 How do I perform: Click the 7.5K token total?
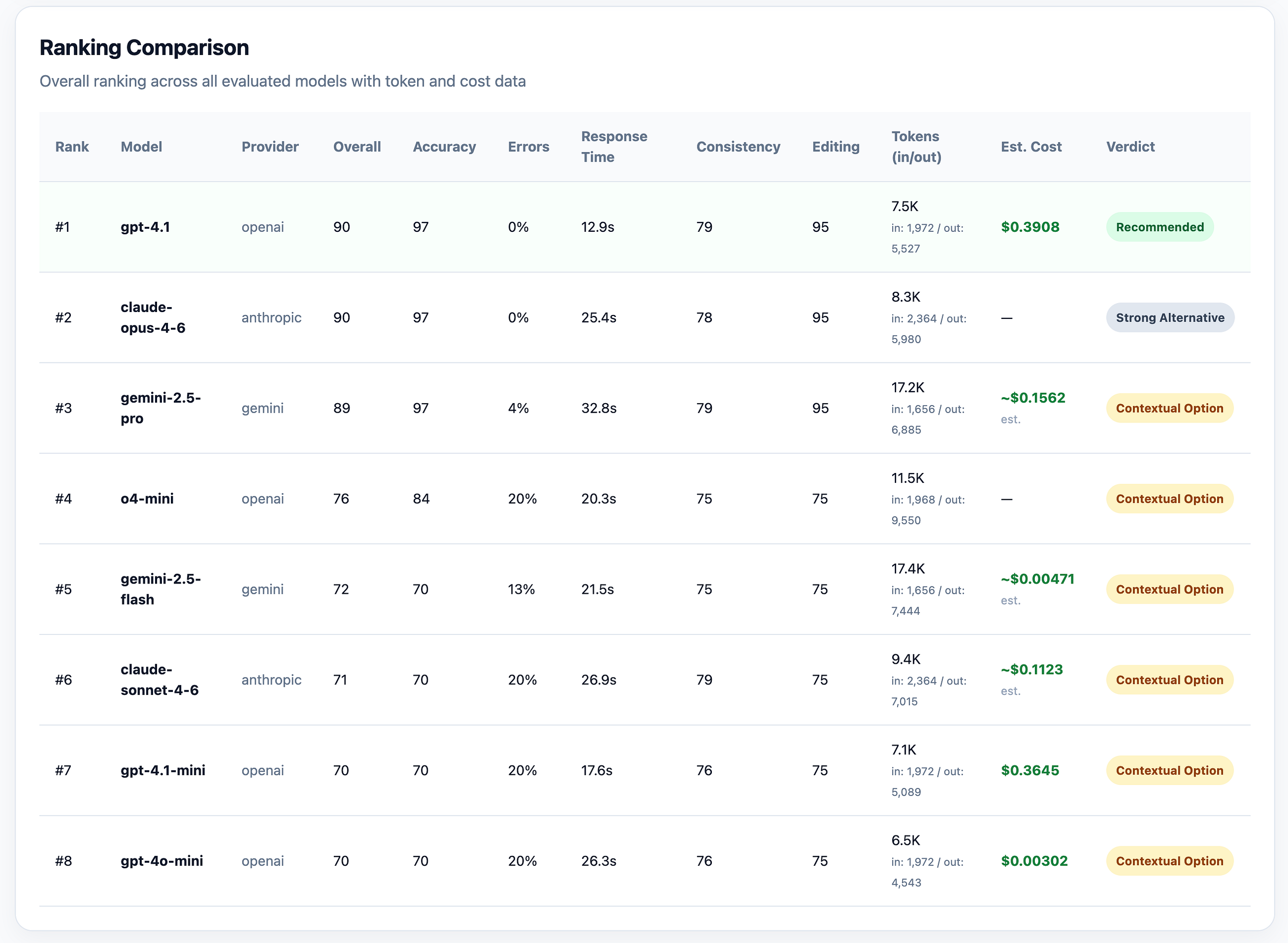click(905, 207)
